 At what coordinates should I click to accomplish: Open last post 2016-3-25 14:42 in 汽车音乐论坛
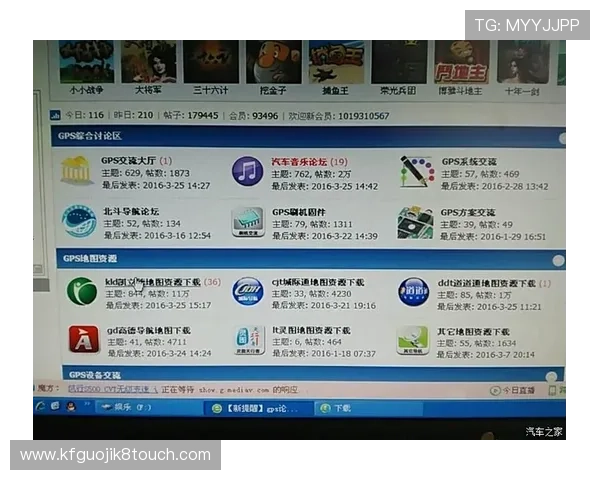pyautogui.click(x=345, y=186)
